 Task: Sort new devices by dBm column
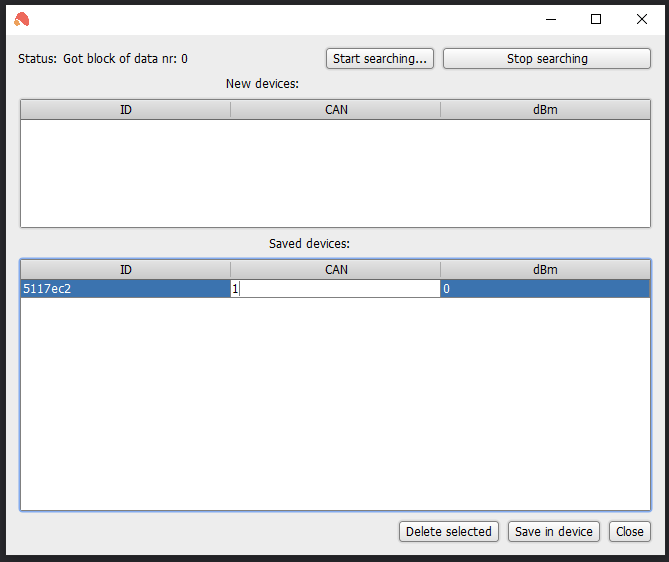click(545, 110)
